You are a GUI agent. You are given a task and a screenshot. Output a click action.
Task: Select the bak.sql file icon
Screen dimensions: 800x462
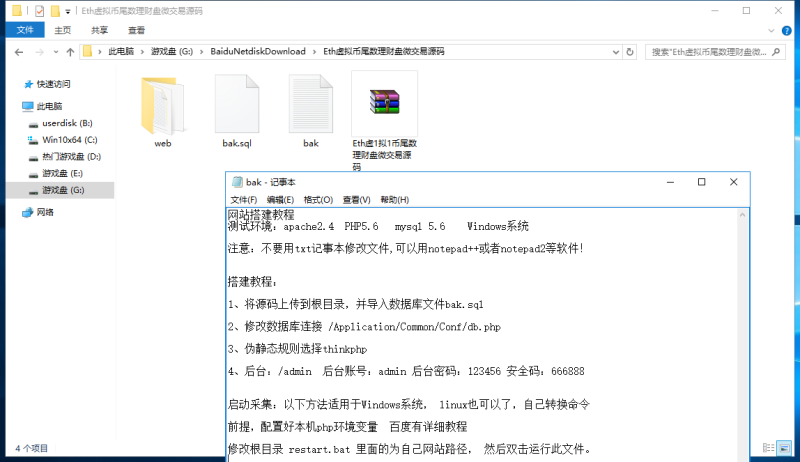click(237, 104)
